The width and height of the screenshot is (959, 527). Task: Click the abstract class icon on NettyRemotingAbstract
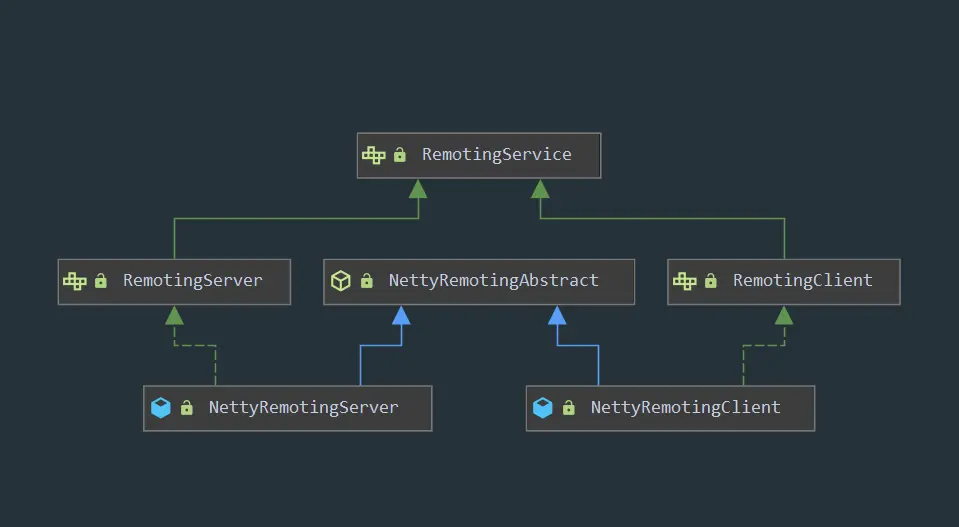(x=341, y=281)
